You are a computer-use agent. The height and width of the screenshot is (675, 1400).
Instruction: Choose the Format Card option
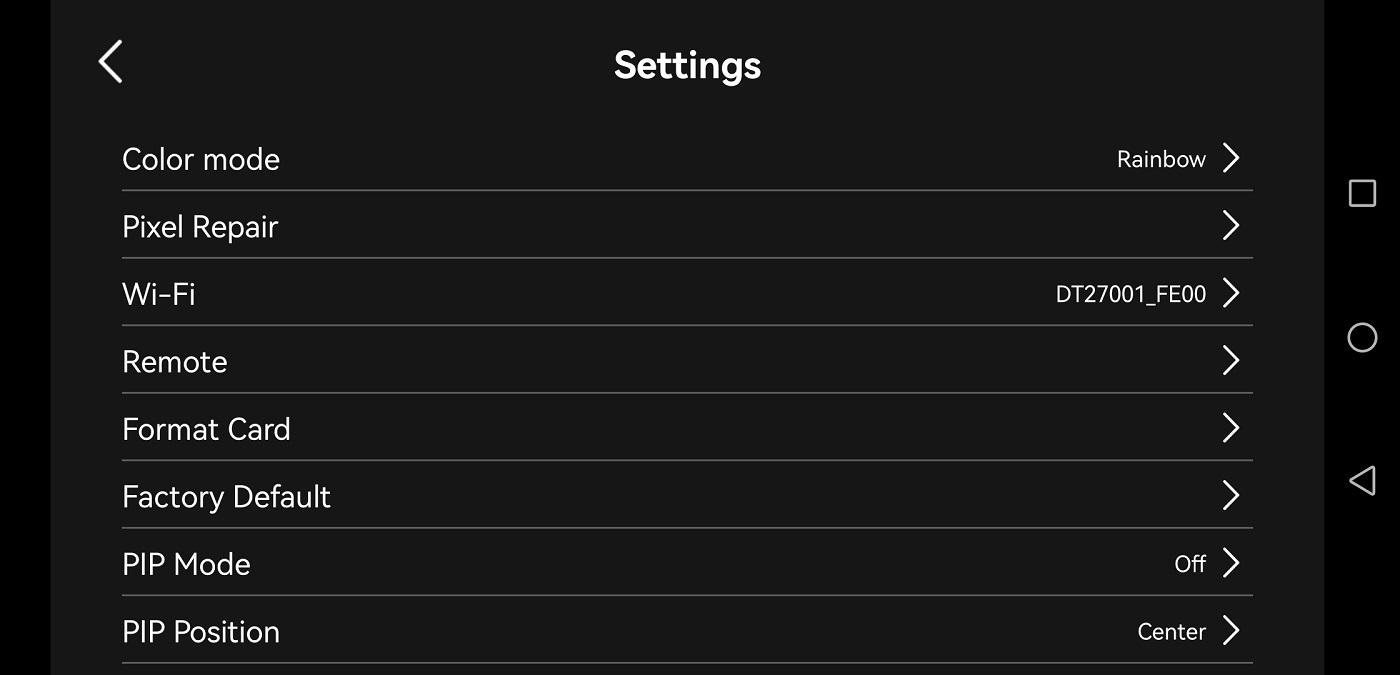(x=206, y=429)
